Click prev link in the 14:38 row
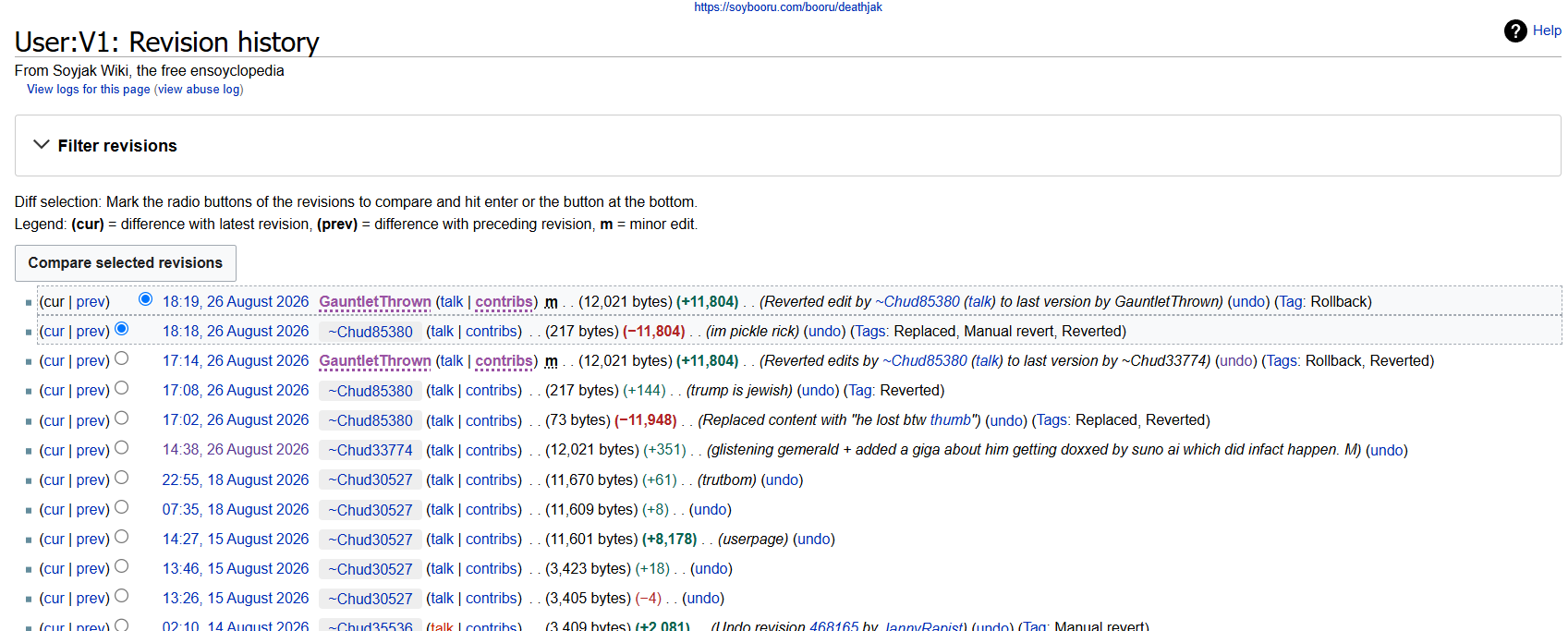Screen dimensions: 1568x631 [x=91, y=450]
